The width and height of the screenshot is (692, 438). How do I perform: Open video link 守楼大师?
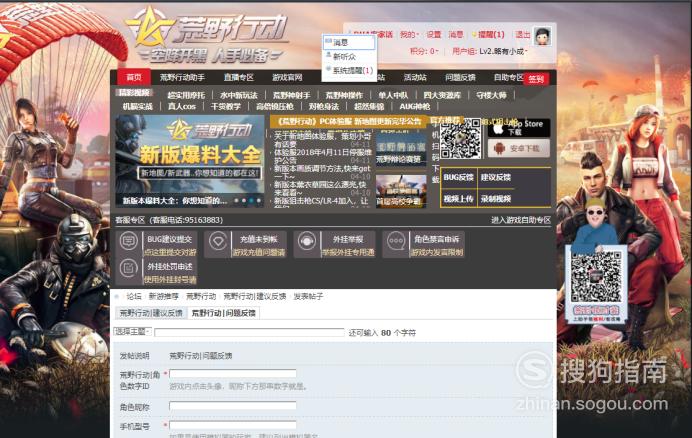point(491,95)
